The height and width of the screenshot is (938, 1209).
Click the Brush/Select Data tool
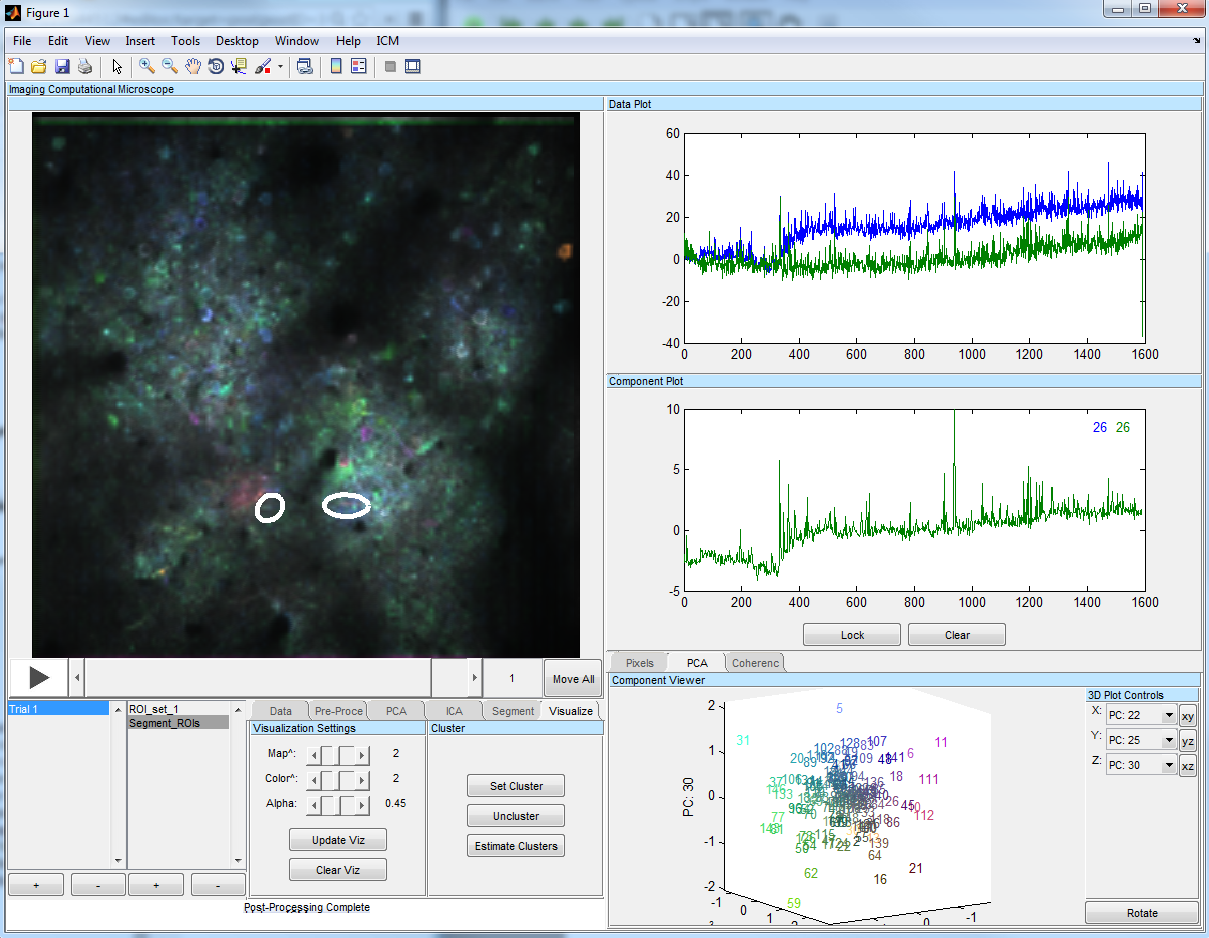262,67
